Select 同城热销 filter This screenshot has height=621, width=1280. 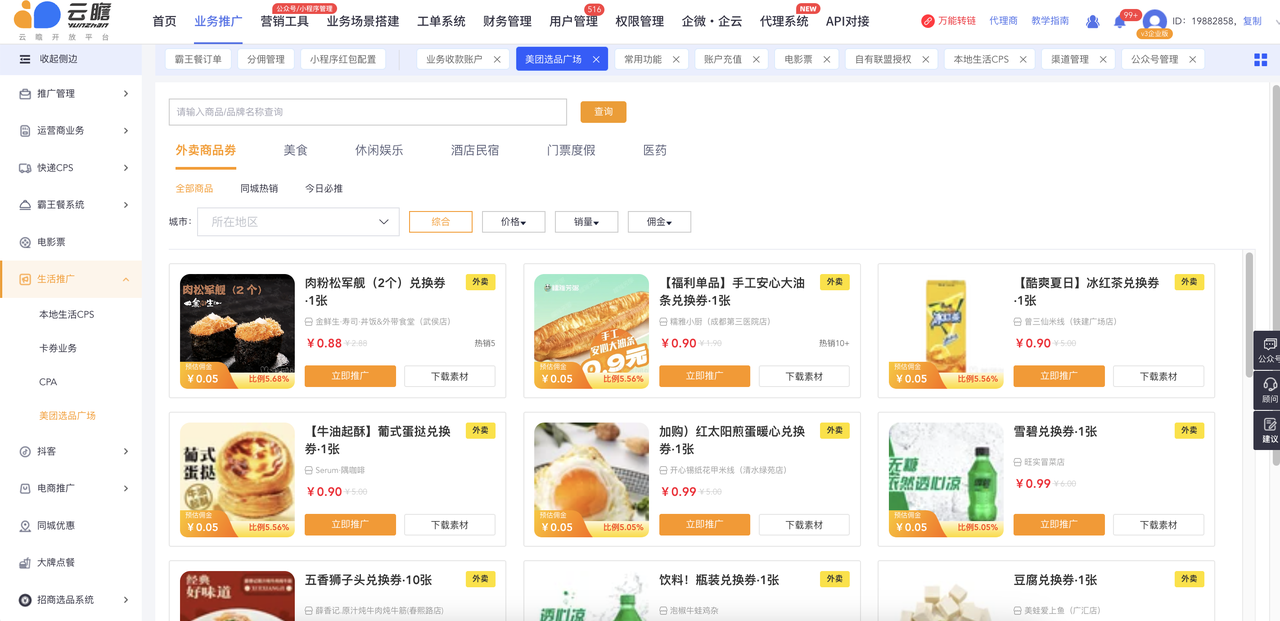(x=259, y=188)
